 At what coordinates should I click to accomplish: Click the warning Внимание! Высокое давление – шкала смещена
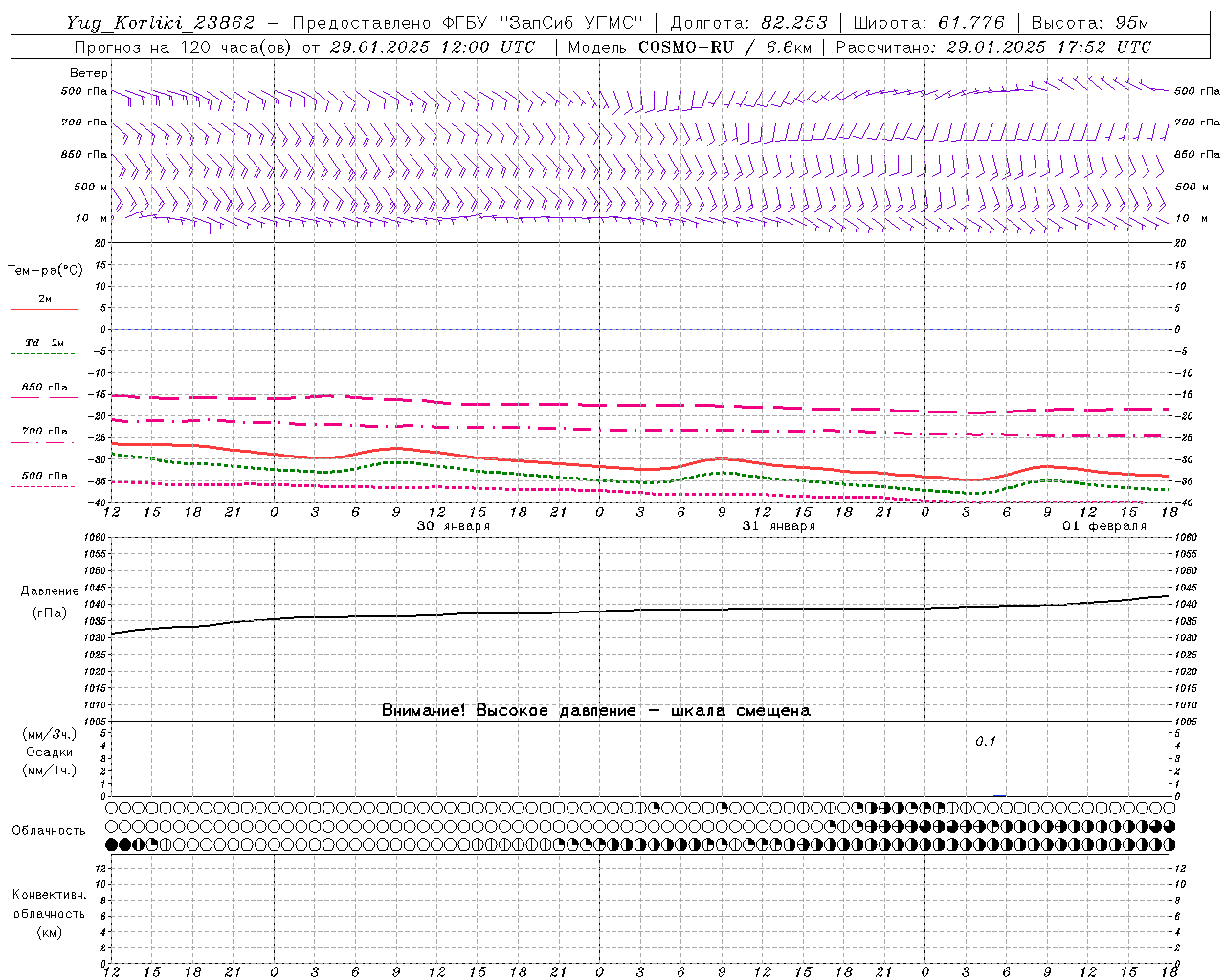[x=595, y=710]
